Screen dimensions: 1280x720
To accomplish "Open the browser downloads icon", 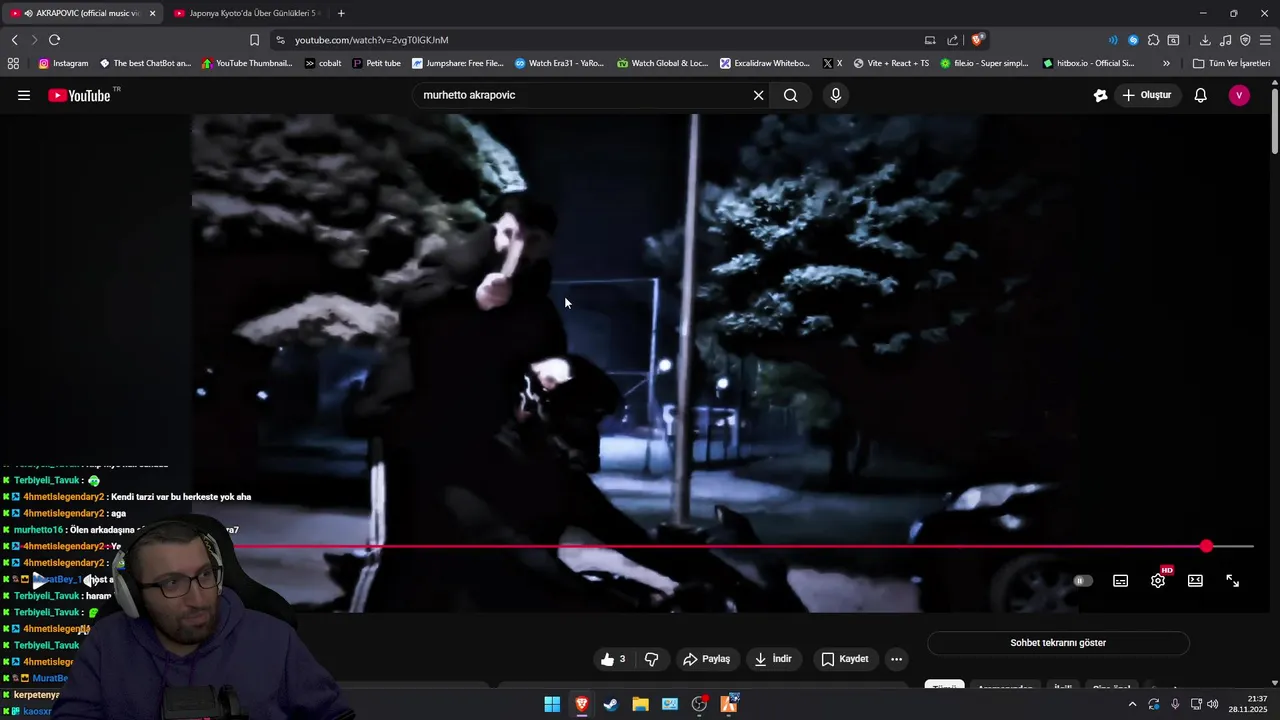I will 1205,40.
